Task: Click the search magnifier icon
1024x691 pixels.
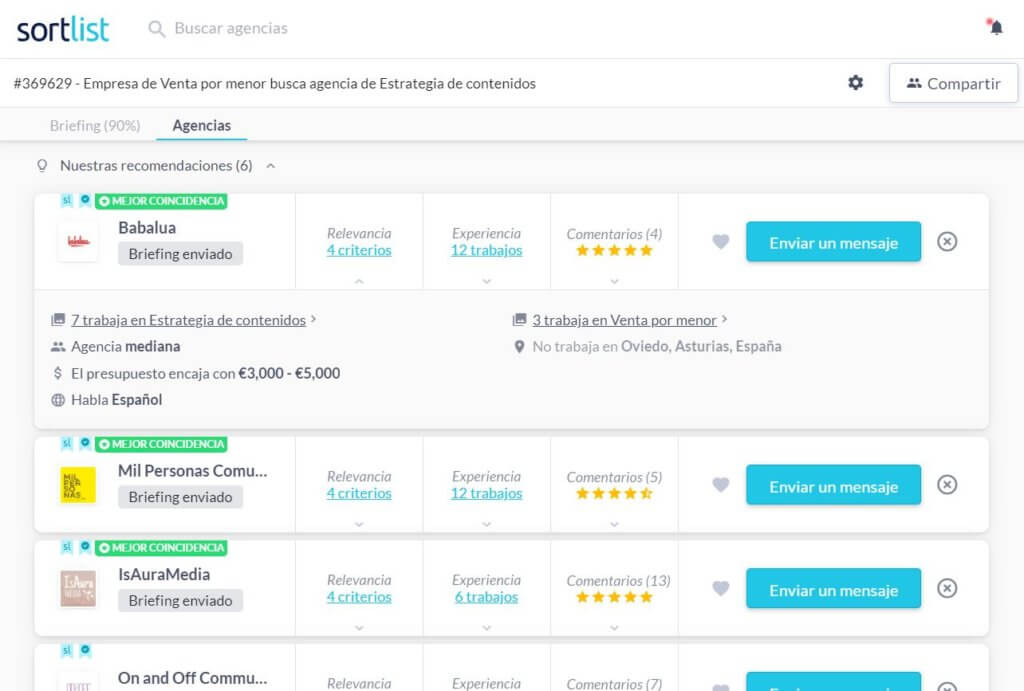Action: [x=156, y=29]
